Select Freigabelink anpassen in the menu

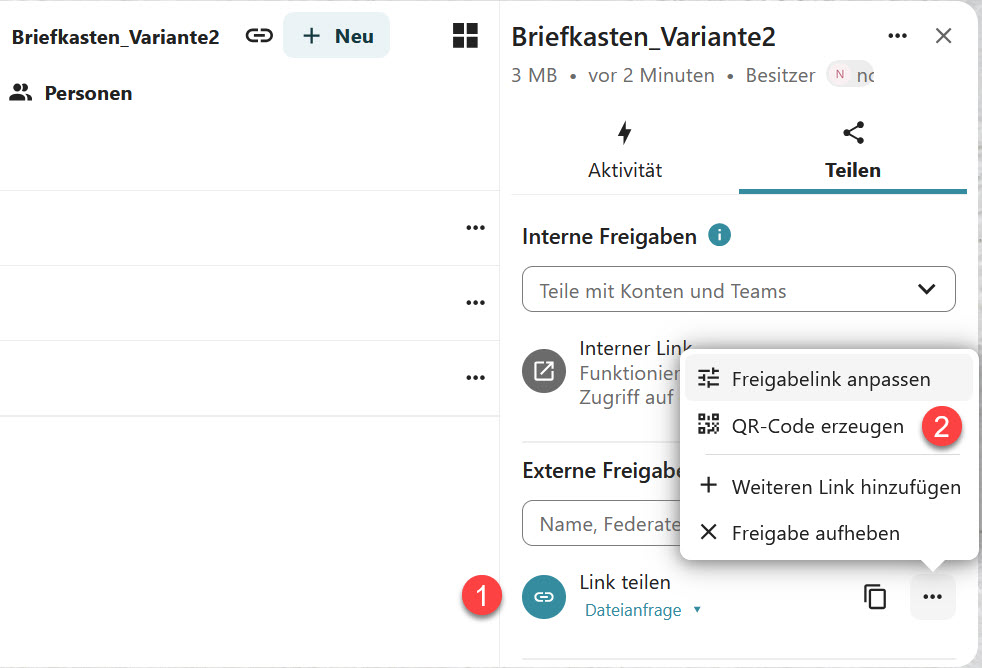830,379
